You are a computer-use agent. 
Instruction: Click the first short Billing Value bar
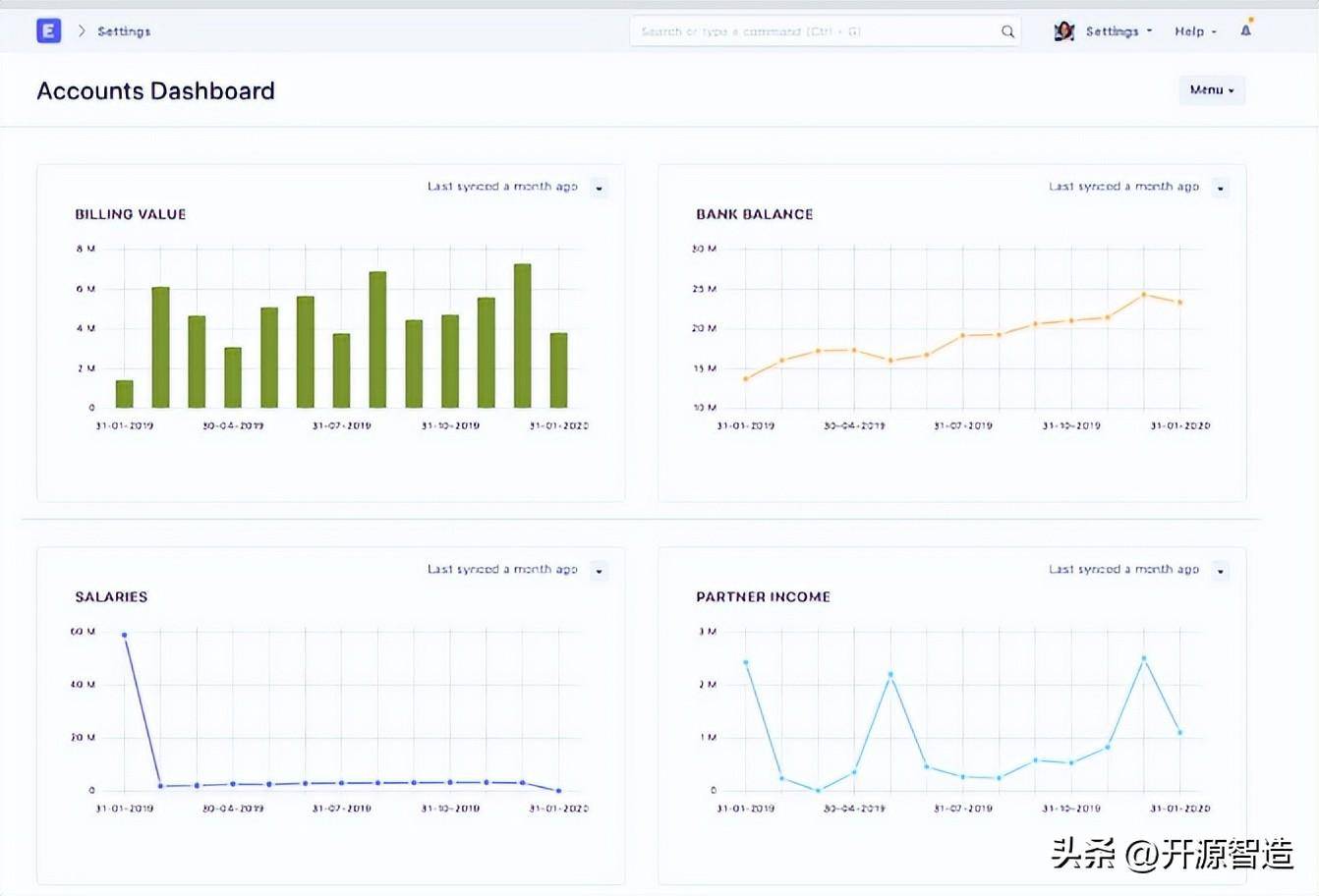coord(124,394)
